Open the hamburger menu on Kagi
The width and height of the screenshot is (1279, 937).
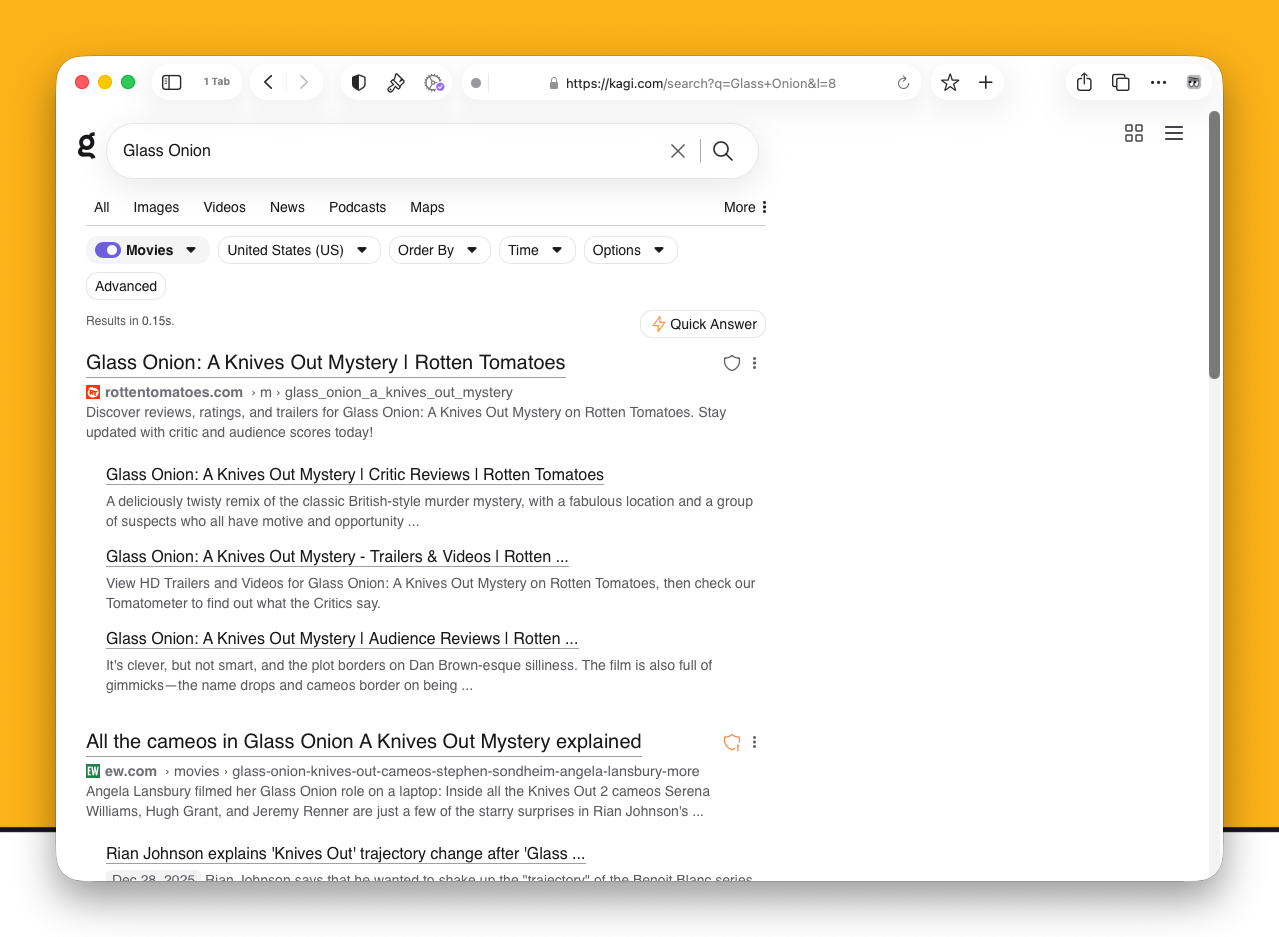1174,133
